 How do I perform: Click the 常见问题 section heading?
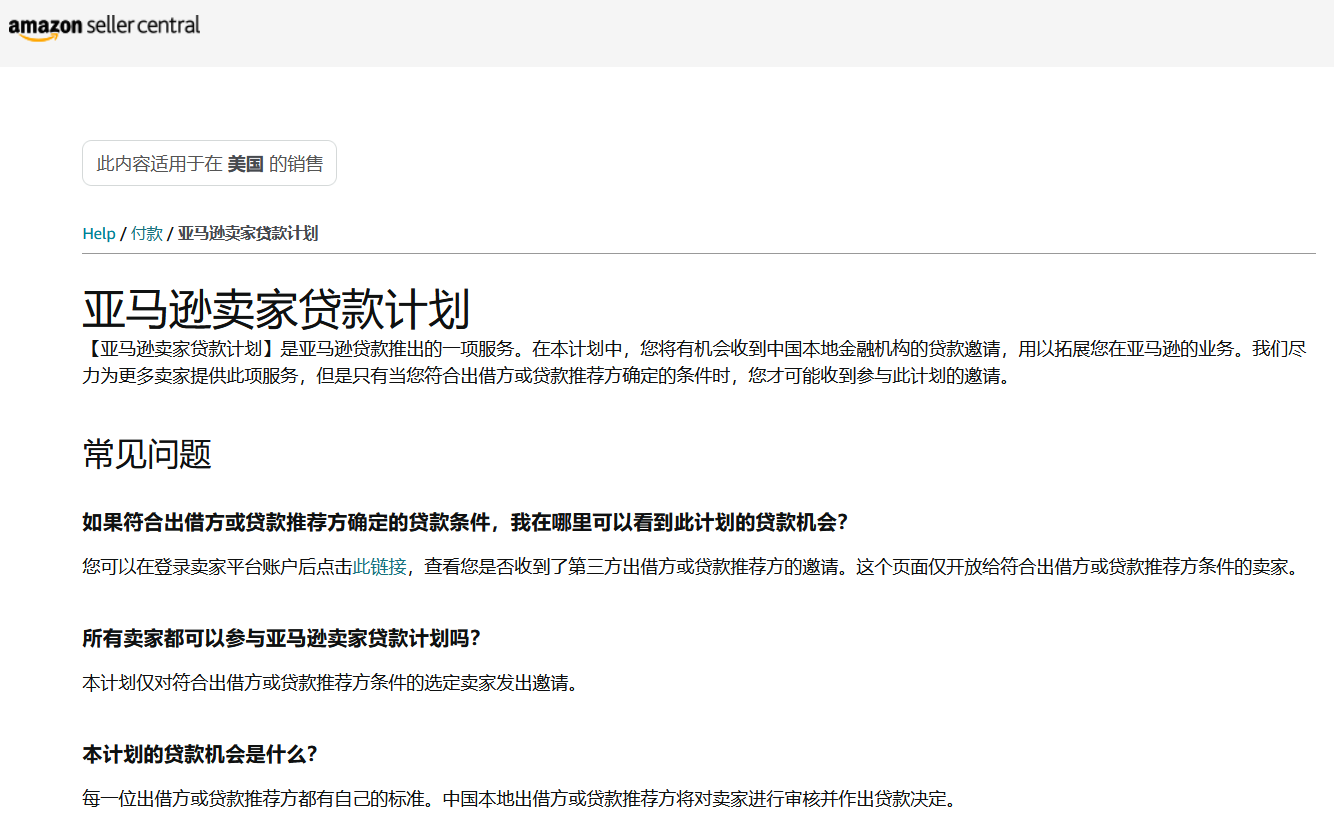[x=147, y=454]
